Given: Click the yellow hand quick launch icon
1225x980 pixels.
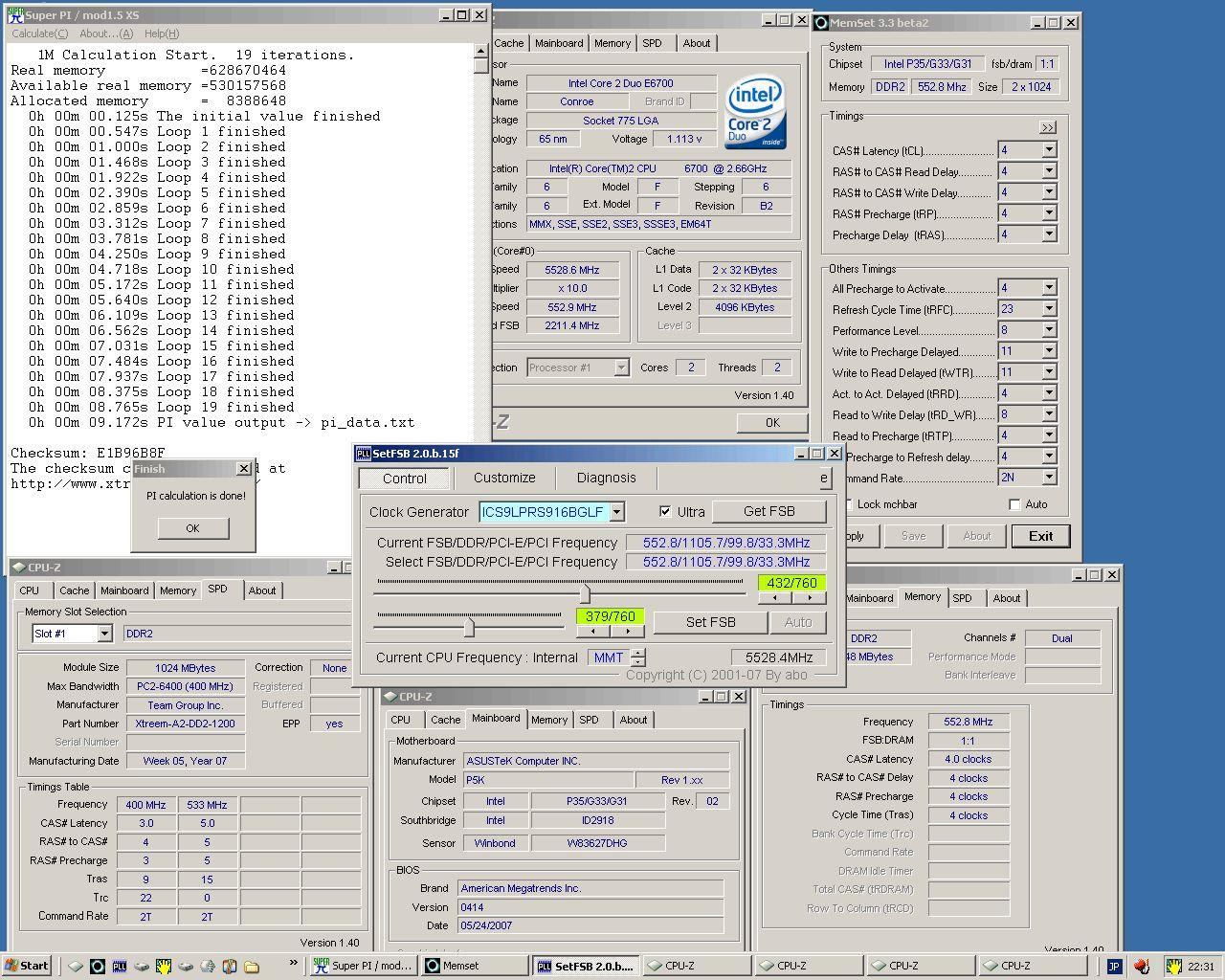Looking at the screenshot, I should click(164, 966).
